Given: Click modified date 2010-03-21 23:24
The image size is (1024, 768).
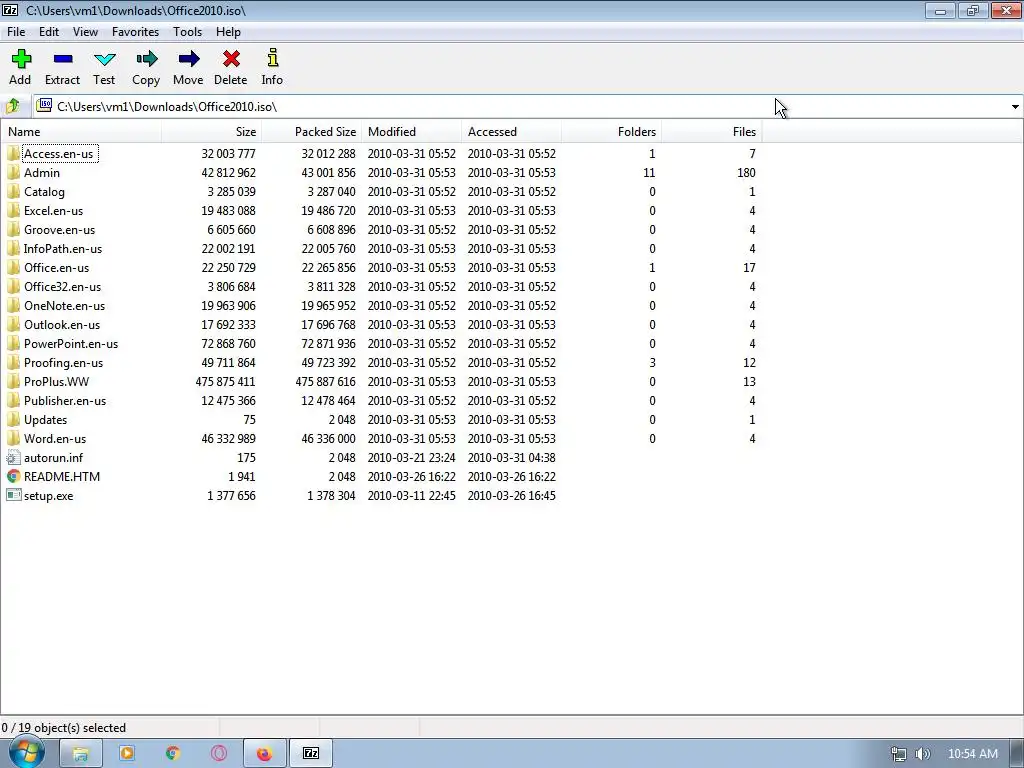Looking at the screenshot, I should click(411, 458).
